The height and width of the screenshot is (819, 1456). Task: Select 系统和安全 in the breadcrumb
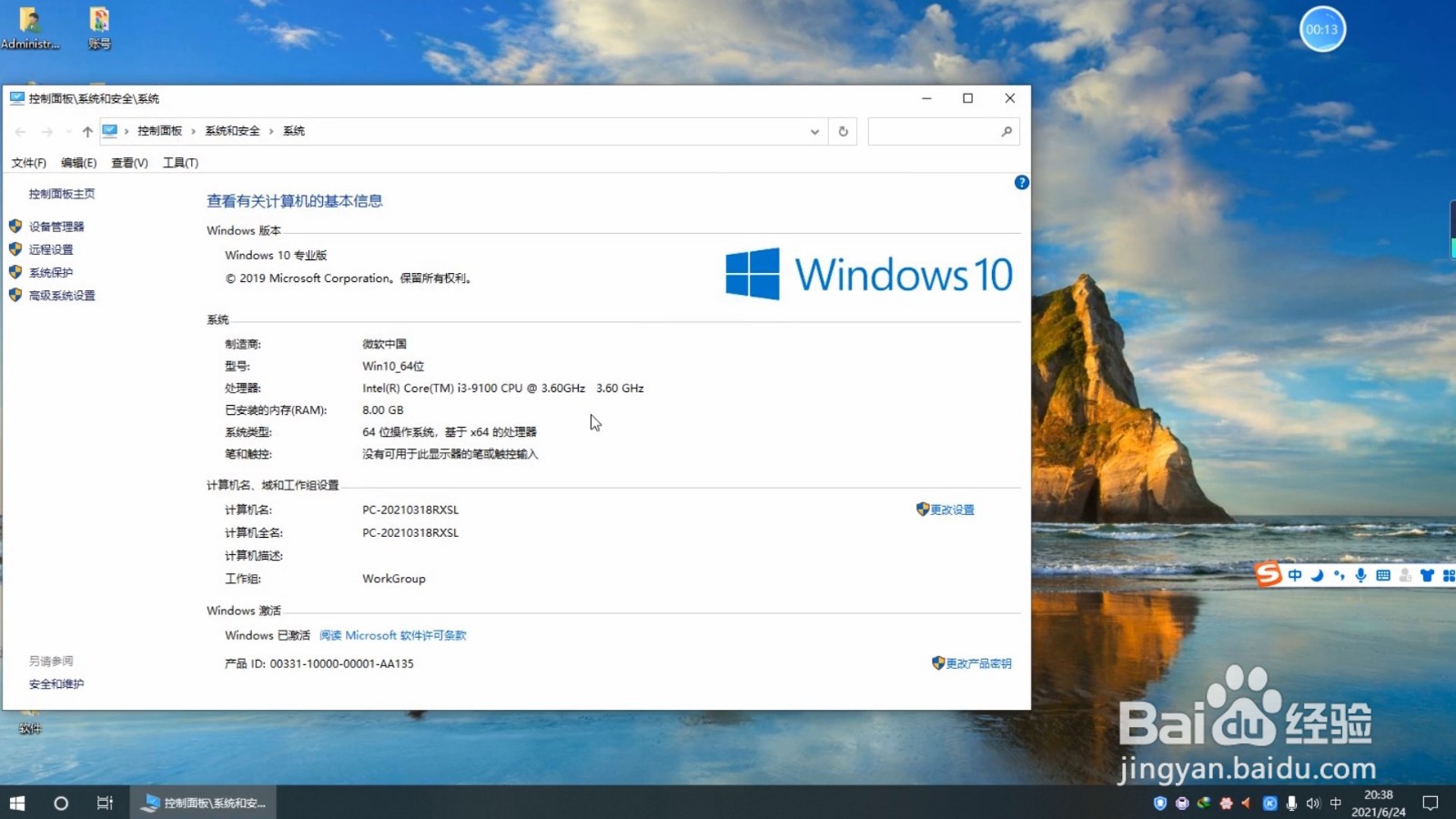232,131
